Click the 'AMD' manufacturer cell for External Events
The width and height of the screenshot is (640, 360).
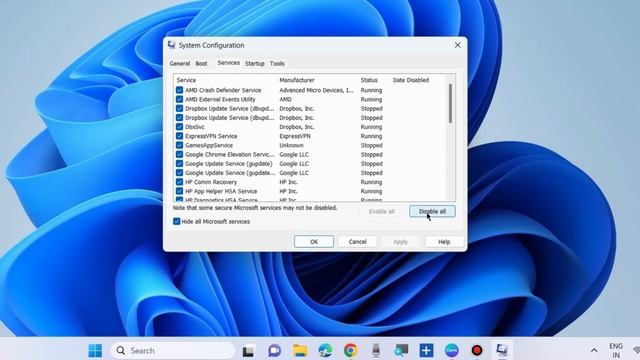[x=285, y=99]
